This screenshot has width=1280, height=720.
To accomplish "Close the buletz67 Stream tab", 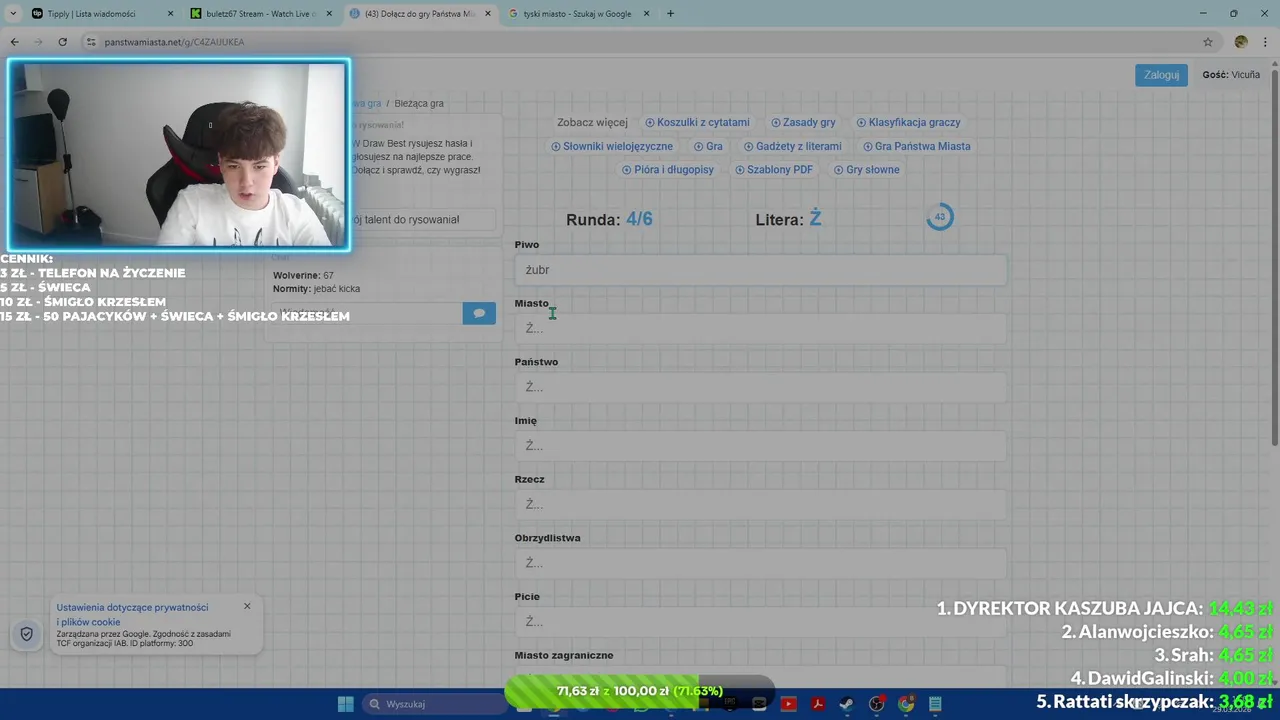I will click(328, 13).
